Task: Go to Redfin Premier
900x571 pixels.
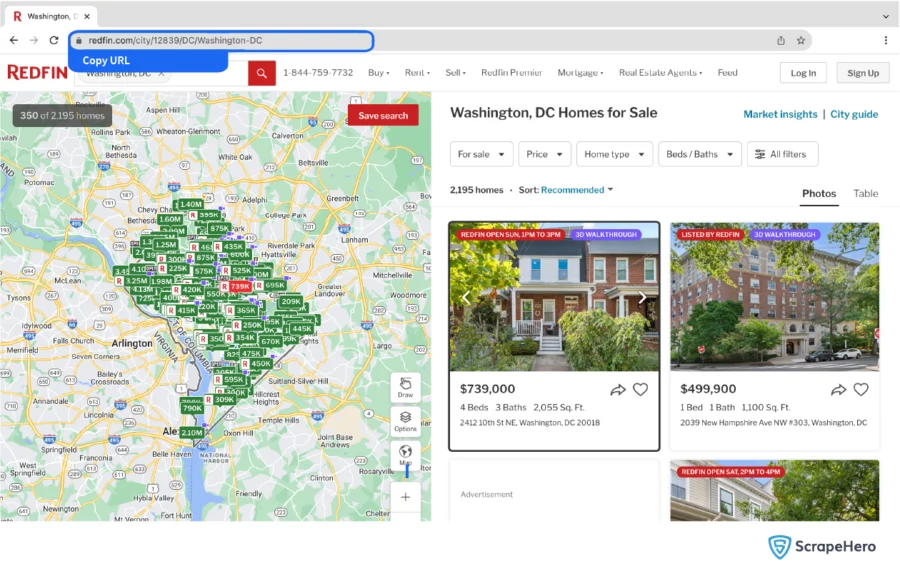Action: pos(511,73)
